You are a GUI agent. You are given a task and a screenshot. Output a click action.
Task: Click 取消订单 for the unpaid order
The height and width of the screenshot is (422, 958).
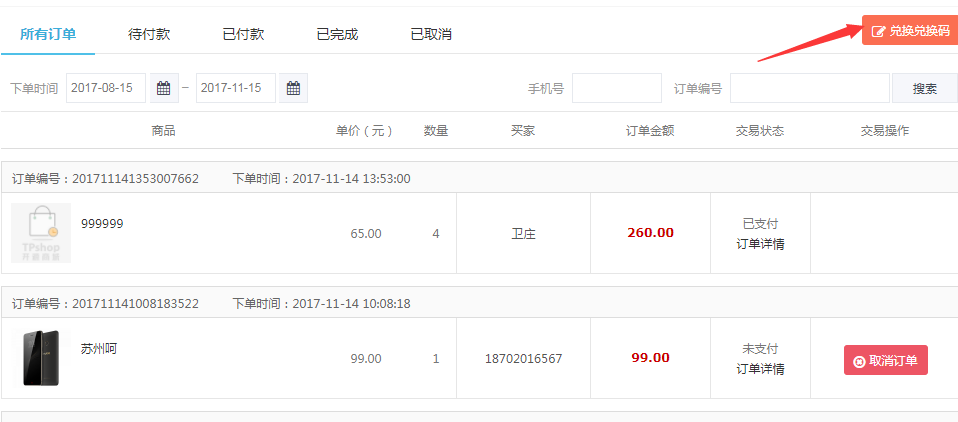(885, 360)
